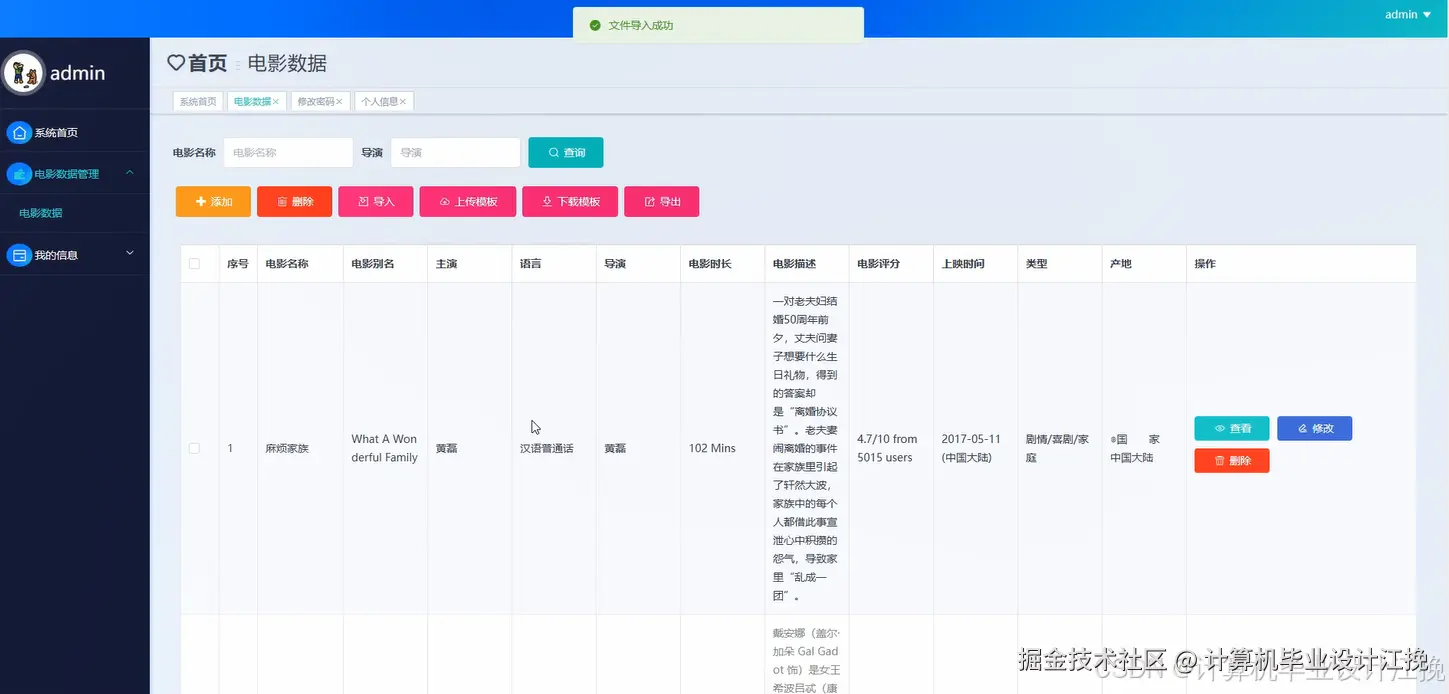Tick the select-all checkbox in table header

pyautogui.click(x=194, y=264)
